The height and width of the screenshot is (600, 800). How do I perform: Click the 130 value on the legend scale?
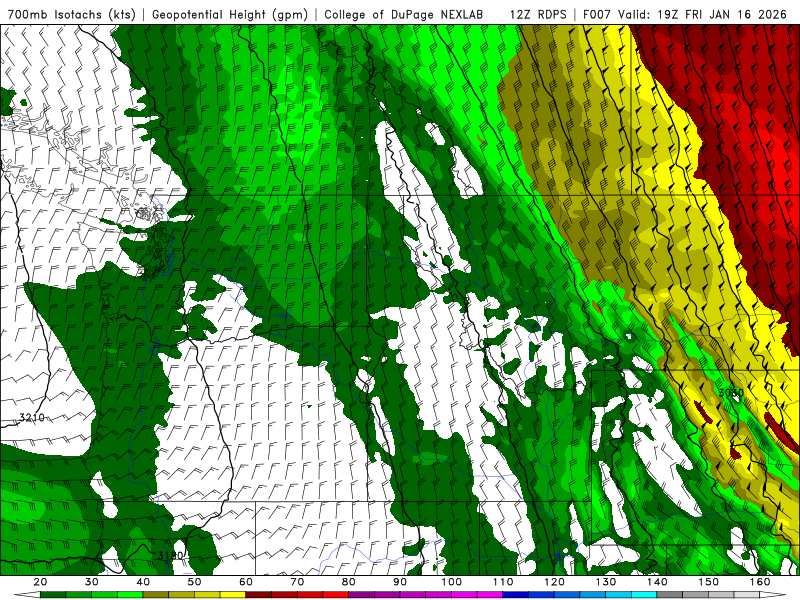[x=606, y=582]
